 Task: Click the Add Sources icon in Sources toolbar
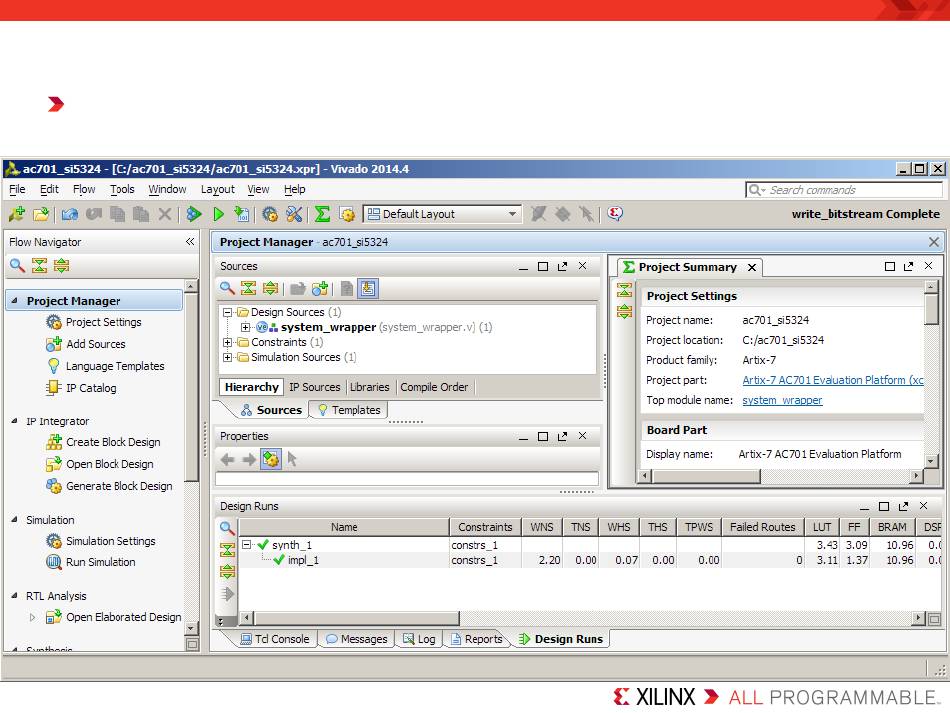tap(320, 289)
